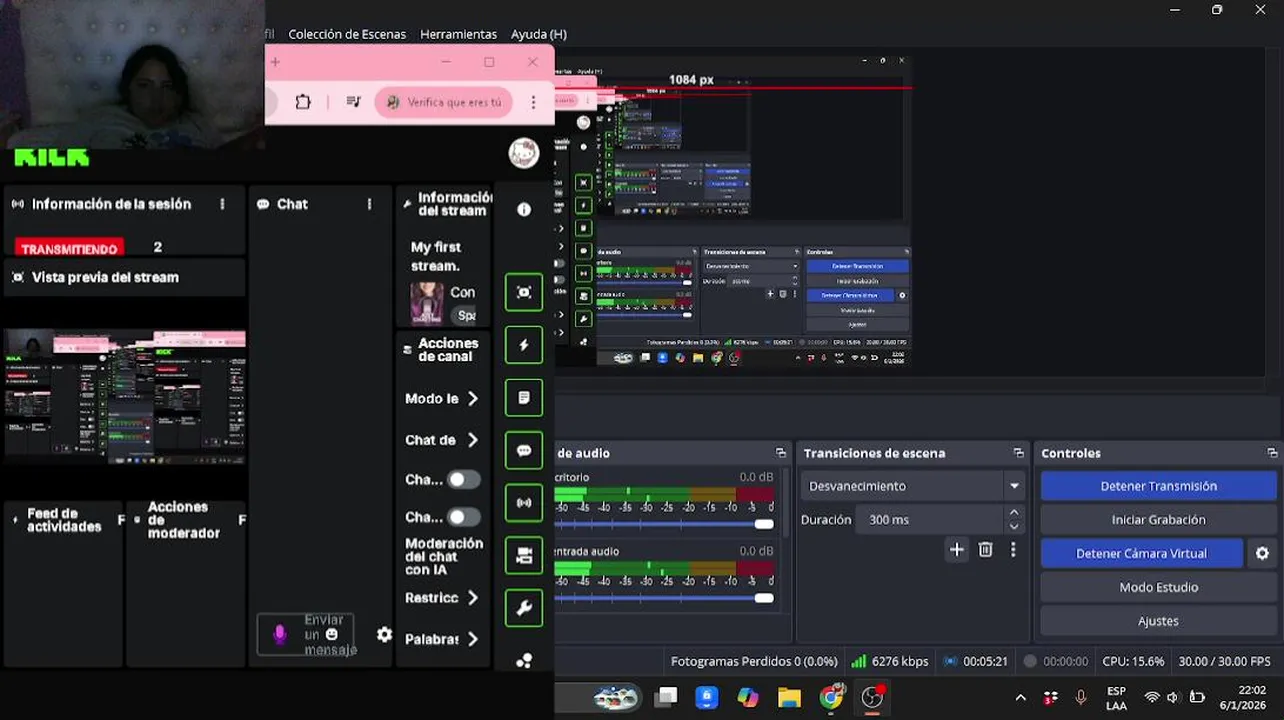The width and height of the screenshot is (1284, 720).
Task: Open the Hello Kitty profile avatar in Kick
Action: (524, 153)
